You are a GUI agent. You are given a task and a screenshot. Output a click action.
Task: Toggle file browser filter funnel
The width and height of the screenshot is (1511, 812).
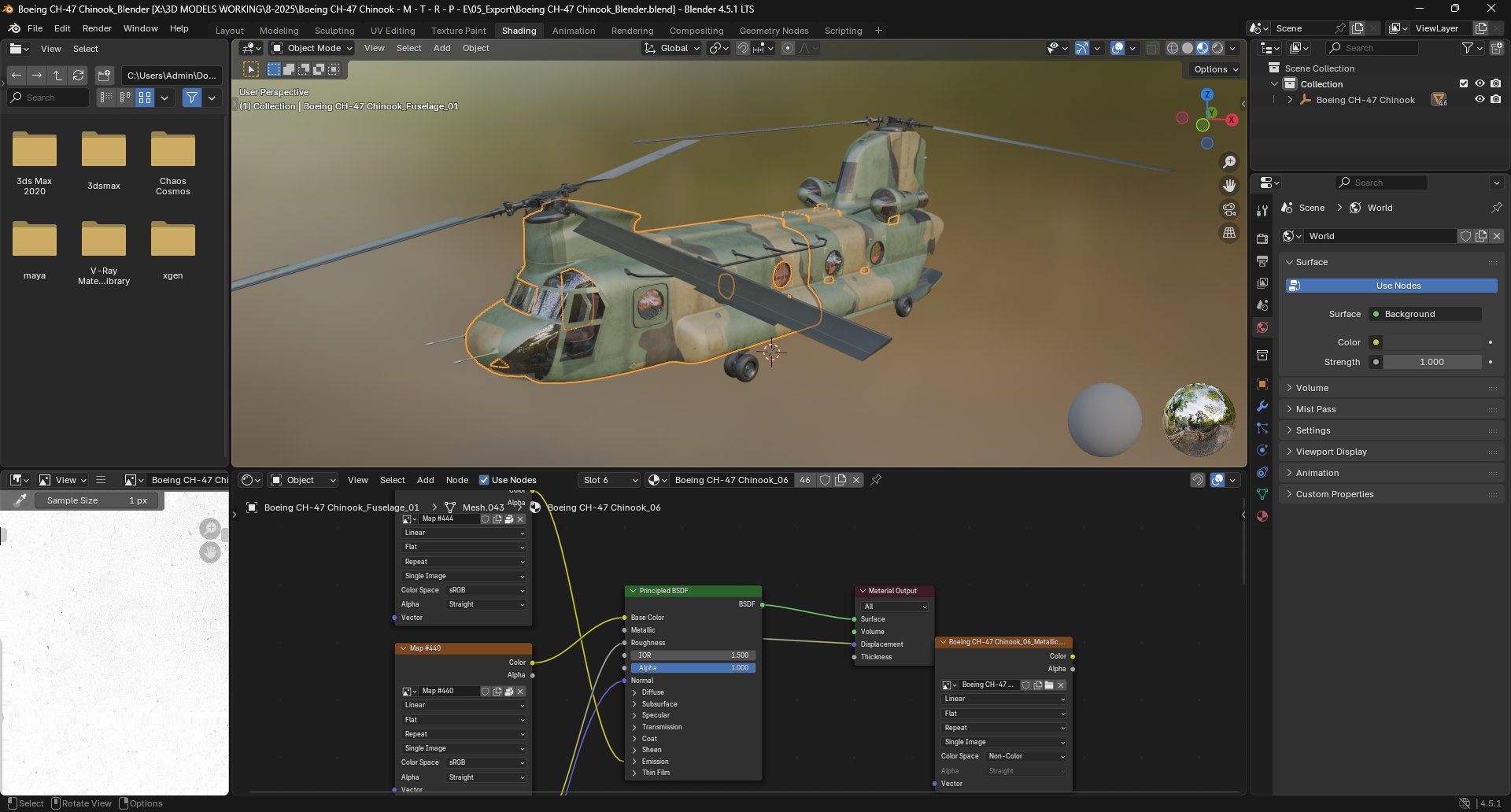pos(191,98)
